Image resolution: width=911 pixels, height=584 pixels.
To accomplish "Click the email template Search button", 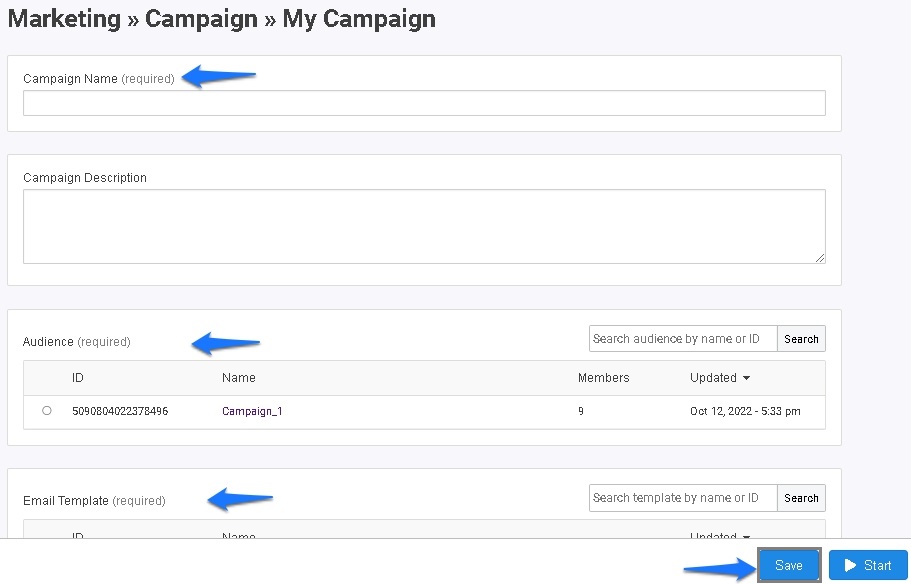I will pyautogui.click(x=801, y=498).
